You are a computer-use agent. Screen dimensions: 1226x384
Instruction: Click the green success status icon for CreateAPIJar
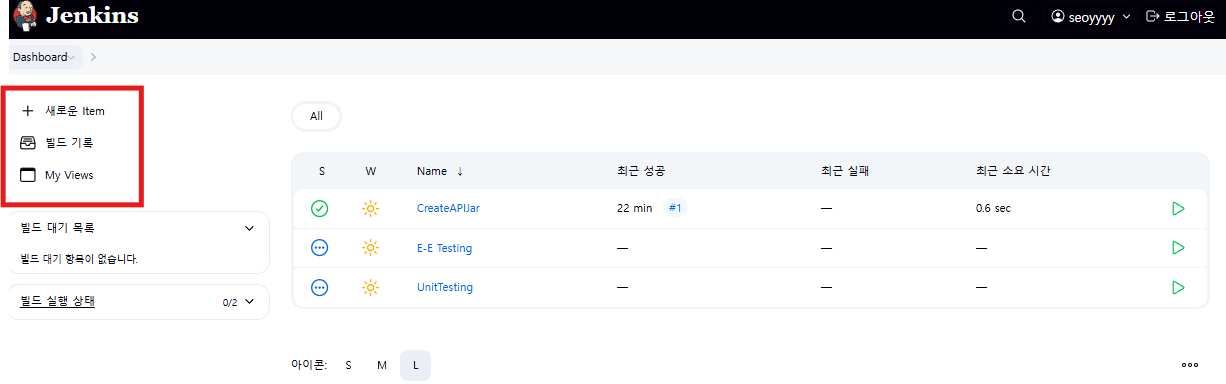pos(320,208)
